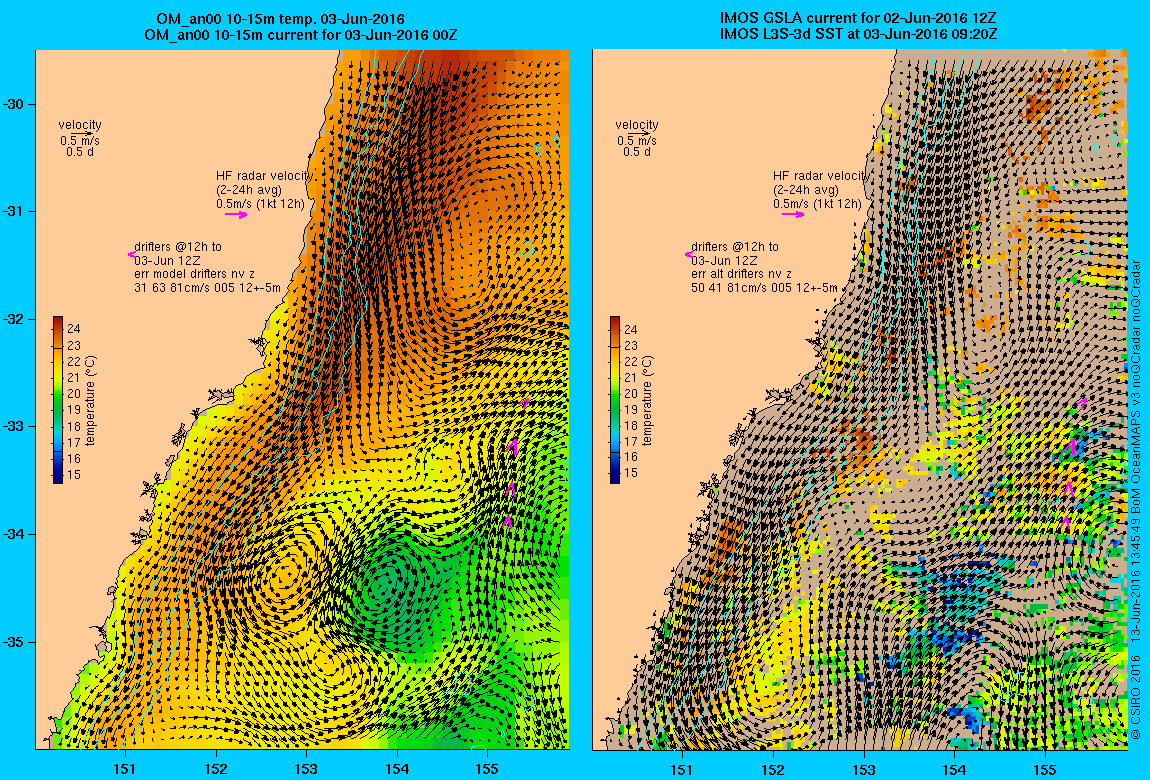Select the title 'IMOS GSLA current for 02-Jun-2016 12Z'
This screenshot has height=780, width=1150.
(x=859, y=19)
